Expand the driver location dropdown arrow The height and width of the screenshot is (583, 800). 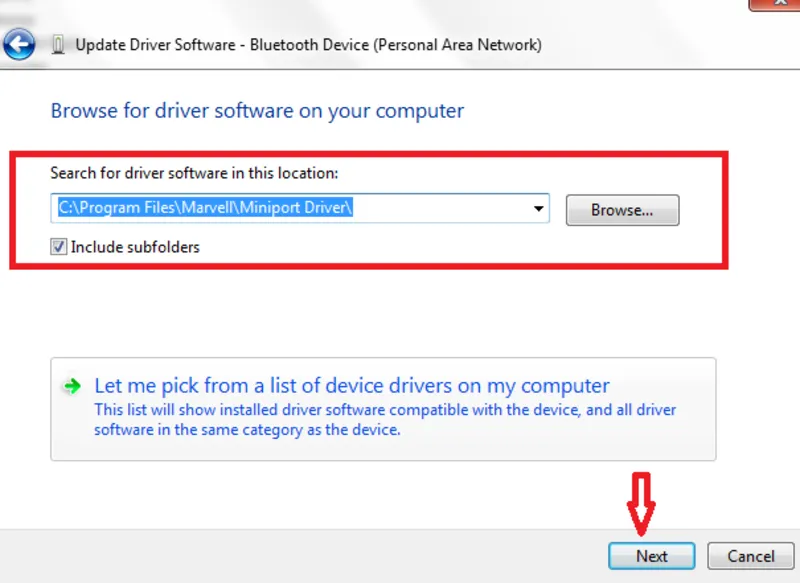click(539, 208)
